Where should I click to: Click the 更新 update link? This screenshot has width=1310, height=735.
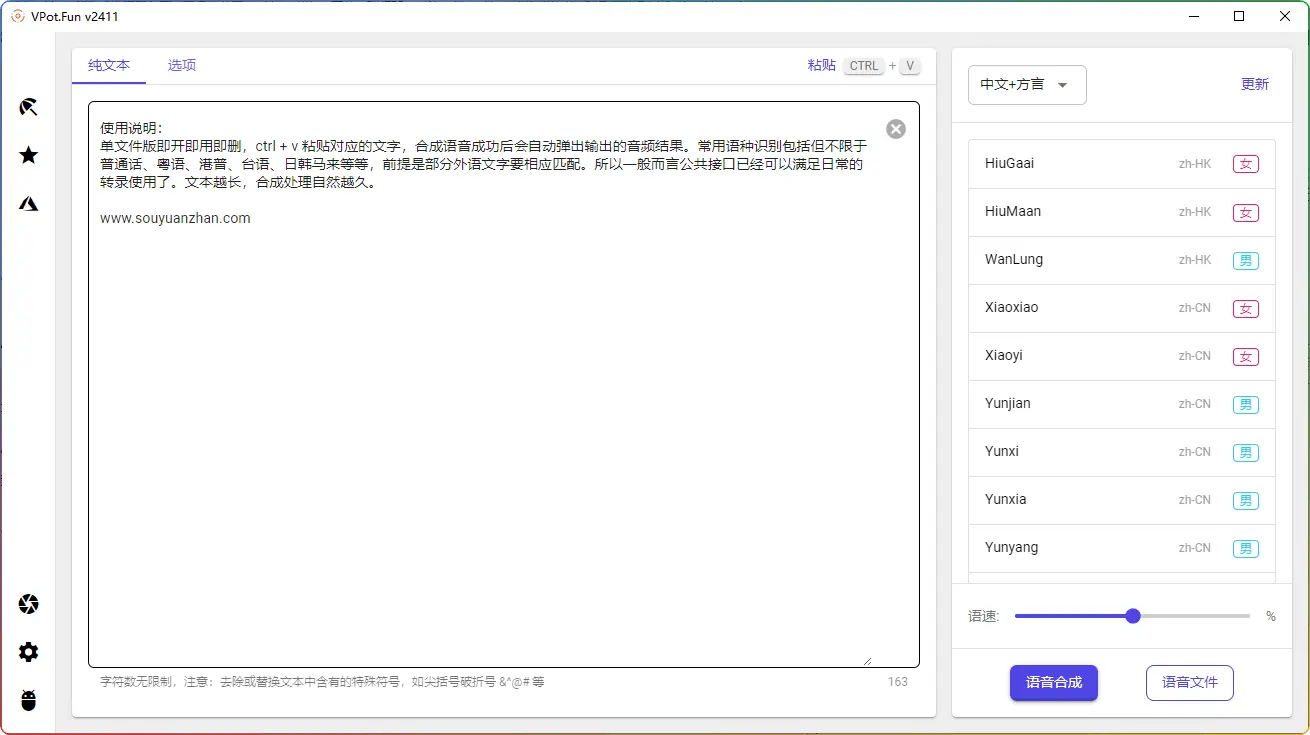[1255, 84]
